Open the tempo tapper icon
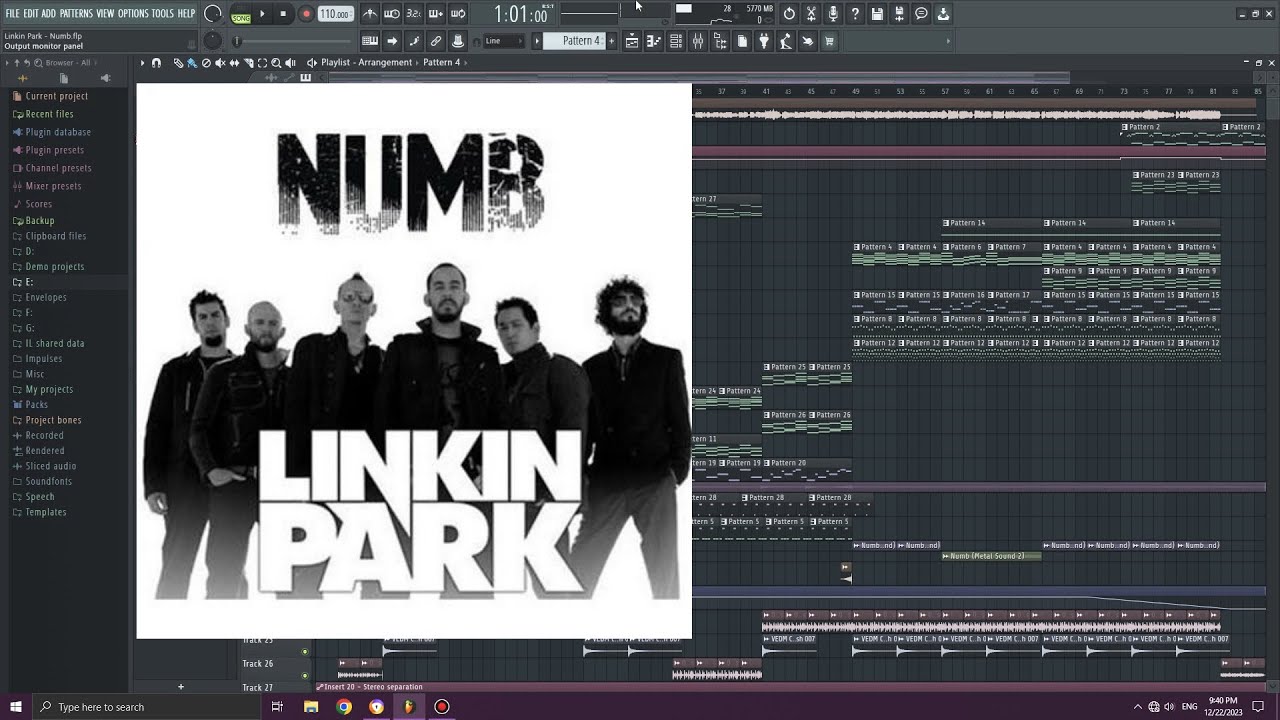The width and height of the screenshot is (1280, 720). coord(786,41)
